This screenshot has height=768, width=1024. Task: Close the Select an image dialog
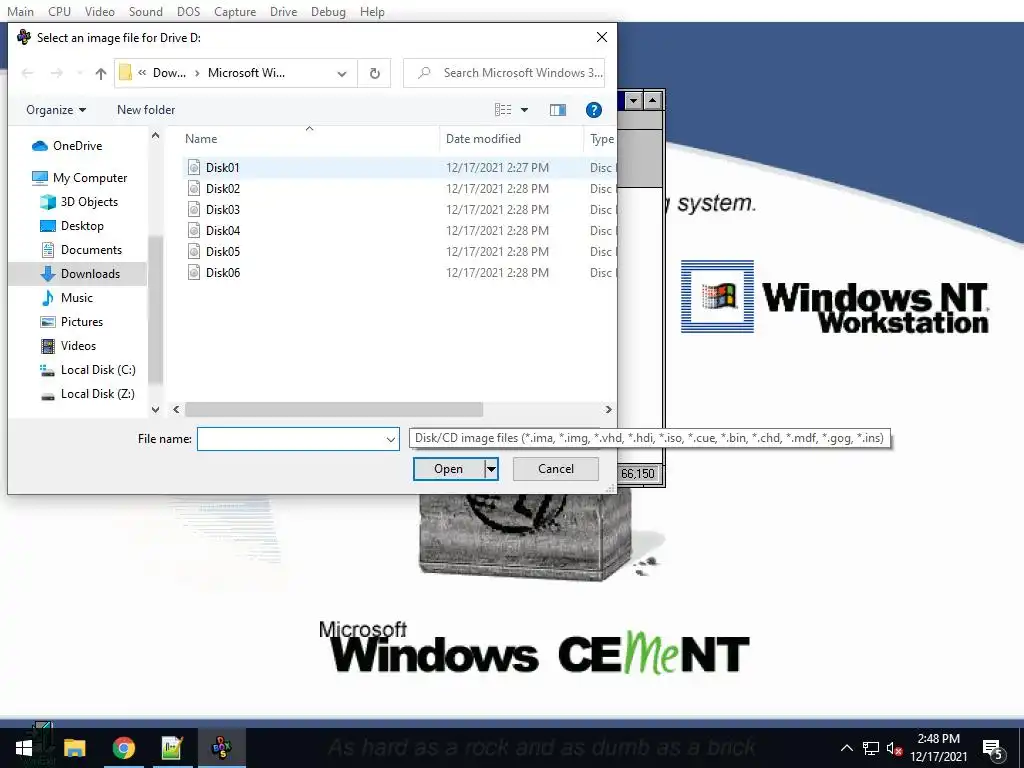(x=601, y=37)
